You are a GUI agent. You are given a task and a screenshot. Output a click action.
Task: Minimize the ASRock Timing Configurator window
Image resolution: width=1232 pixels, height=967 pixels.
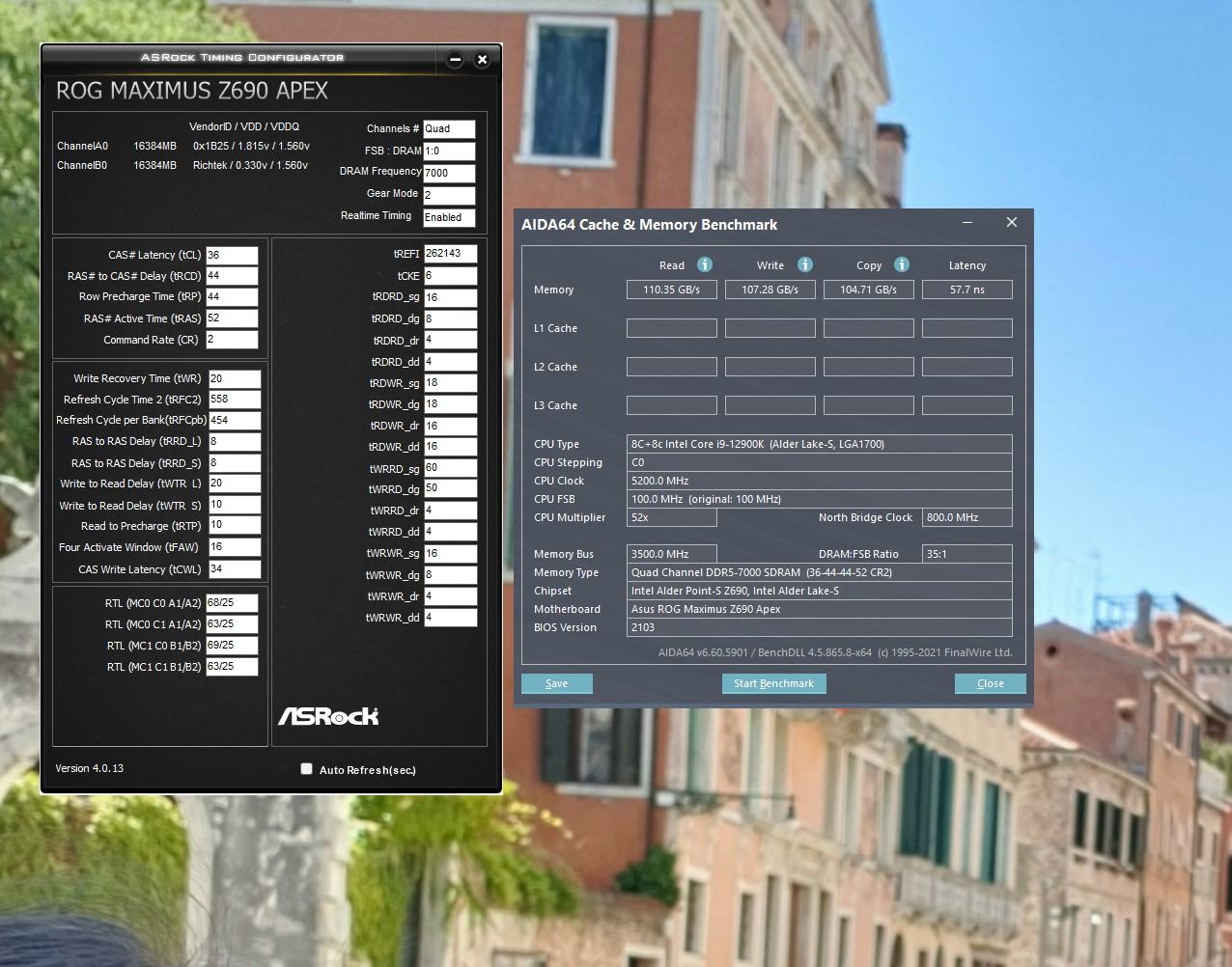(x=455, y=59)
